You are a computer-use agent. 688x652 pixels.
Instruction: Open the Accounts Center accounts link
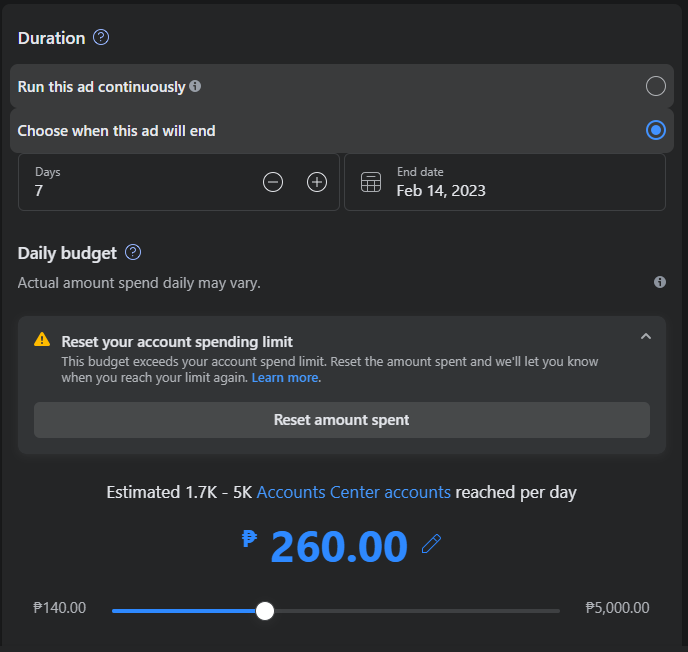(x=354, y=492)
